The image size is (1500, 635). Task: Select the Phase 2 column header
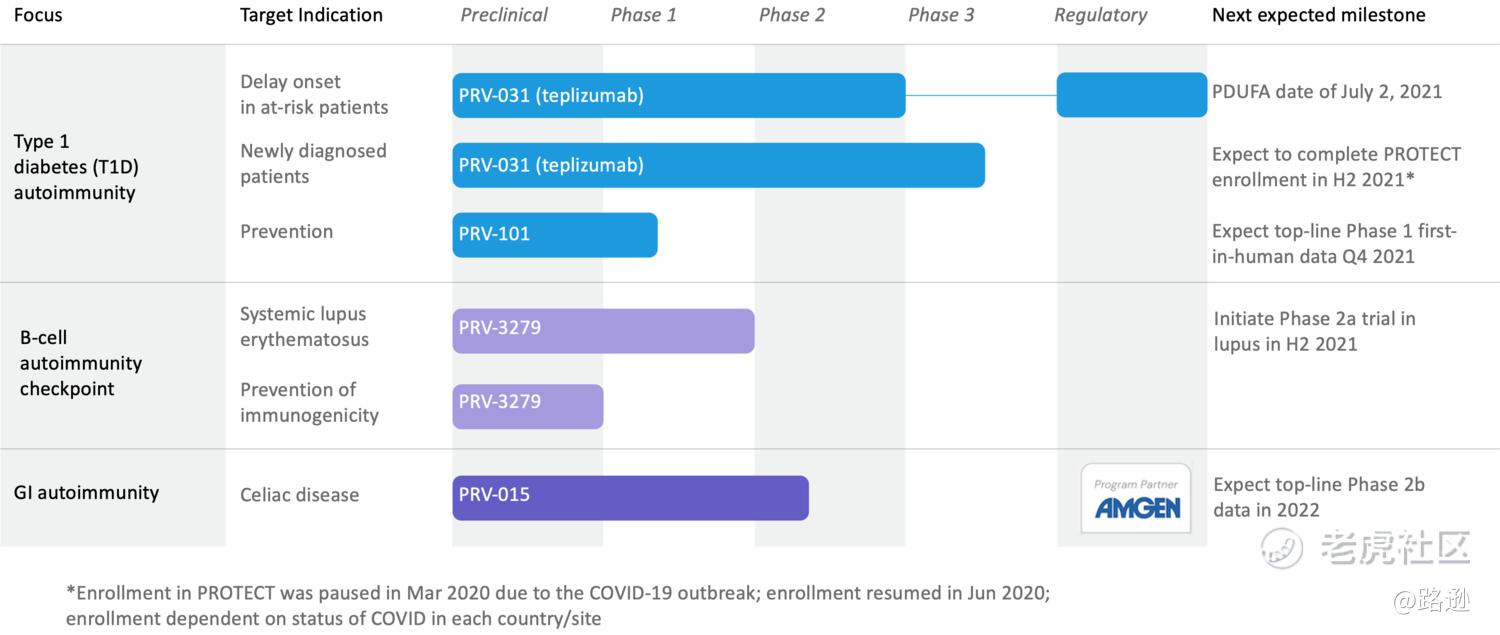pos(792,15)
